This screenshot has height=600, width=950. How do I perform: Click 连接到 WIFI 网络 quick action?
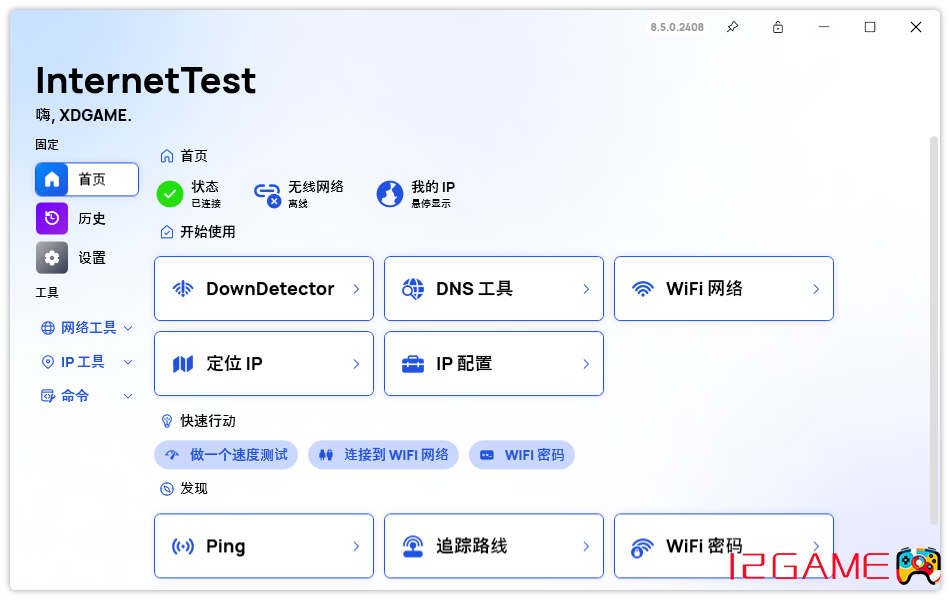[383, 455]
